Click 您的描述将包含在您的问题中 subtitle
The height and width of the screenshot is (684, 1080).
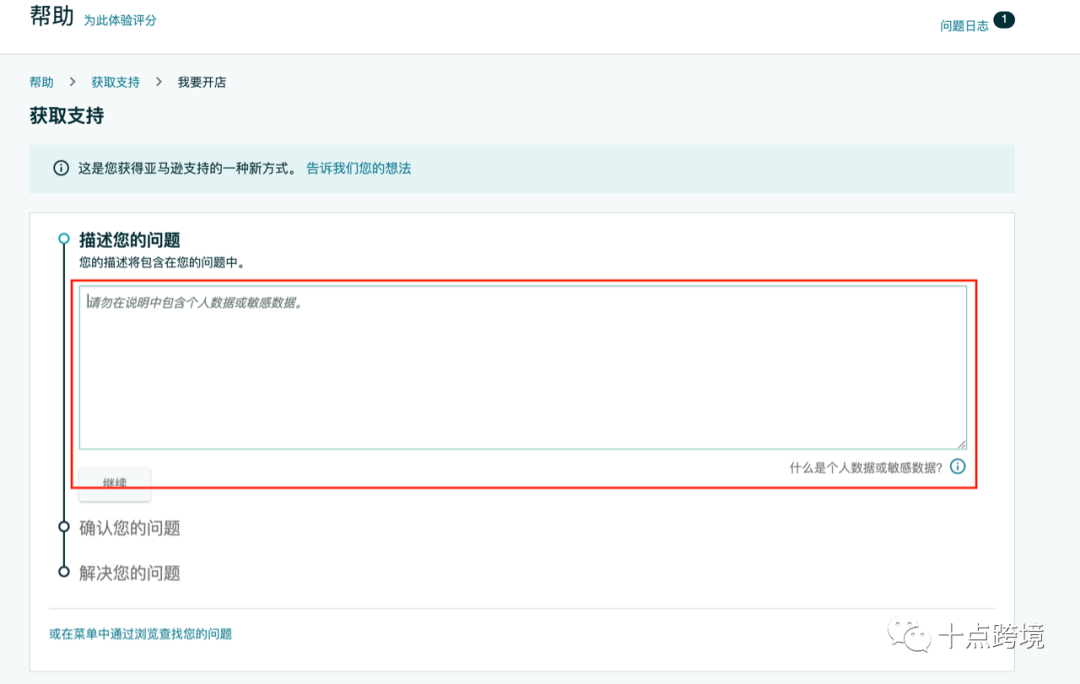click(x=162, y=262)
